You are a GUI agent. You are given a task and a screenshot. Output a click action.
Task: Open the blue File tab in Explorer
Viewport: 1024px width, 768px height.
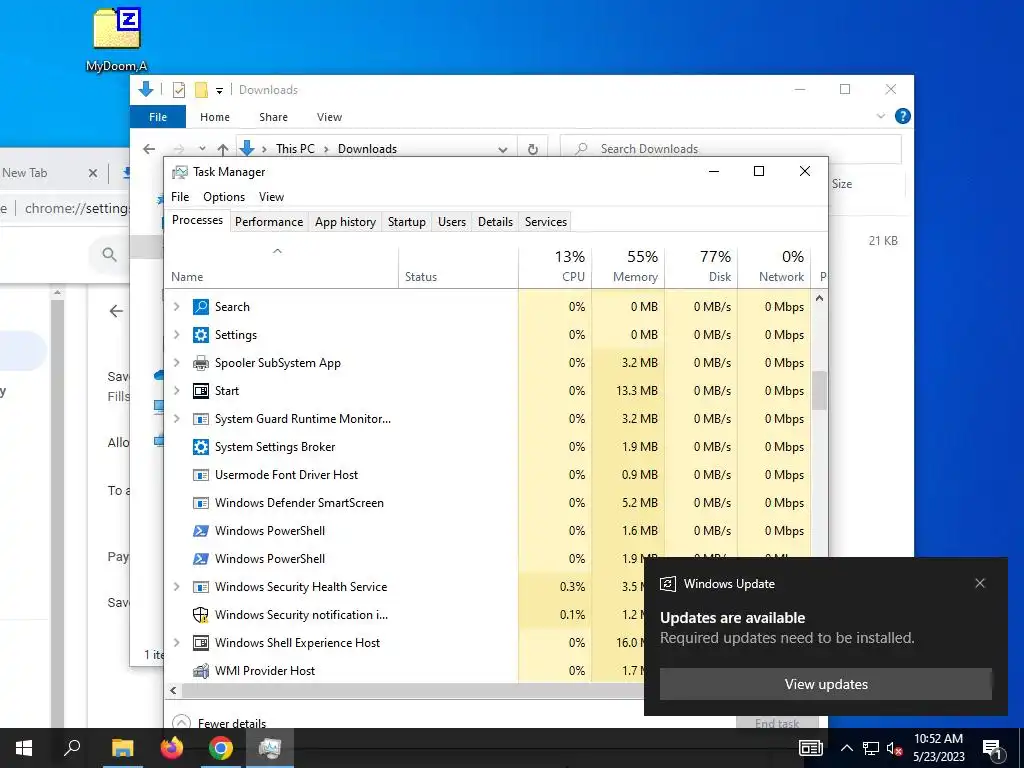click(158, 117)
